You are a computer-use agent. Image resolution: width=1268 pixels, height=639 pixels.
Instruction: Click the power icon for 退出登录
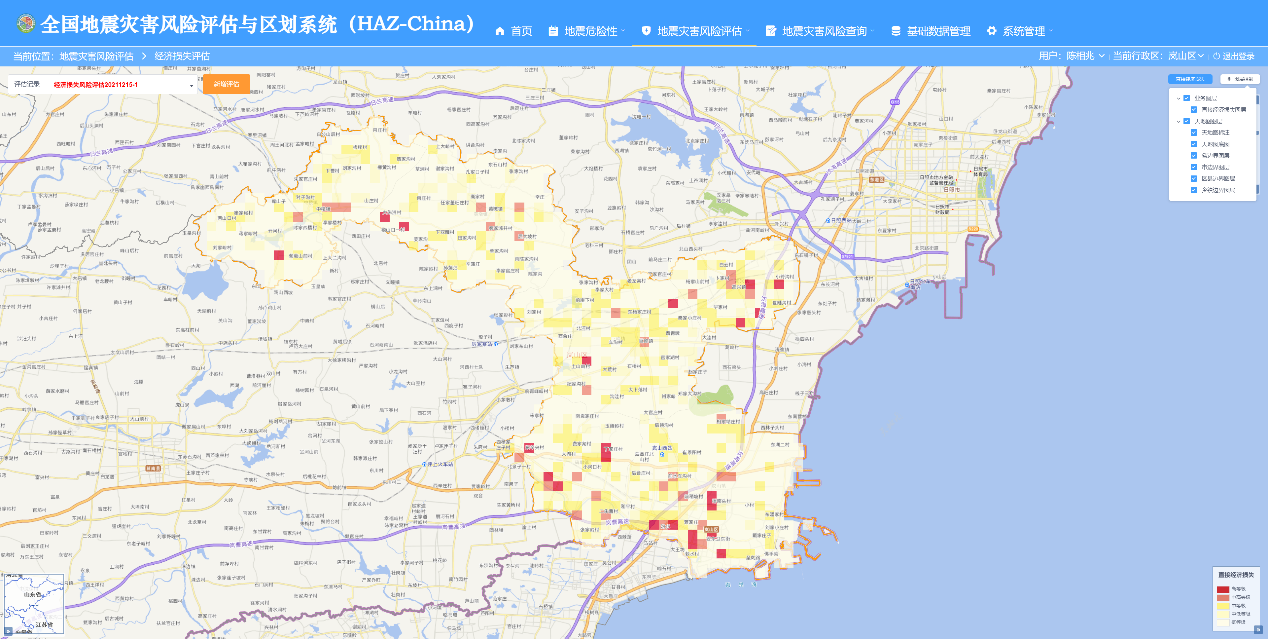click(1217, 56)
